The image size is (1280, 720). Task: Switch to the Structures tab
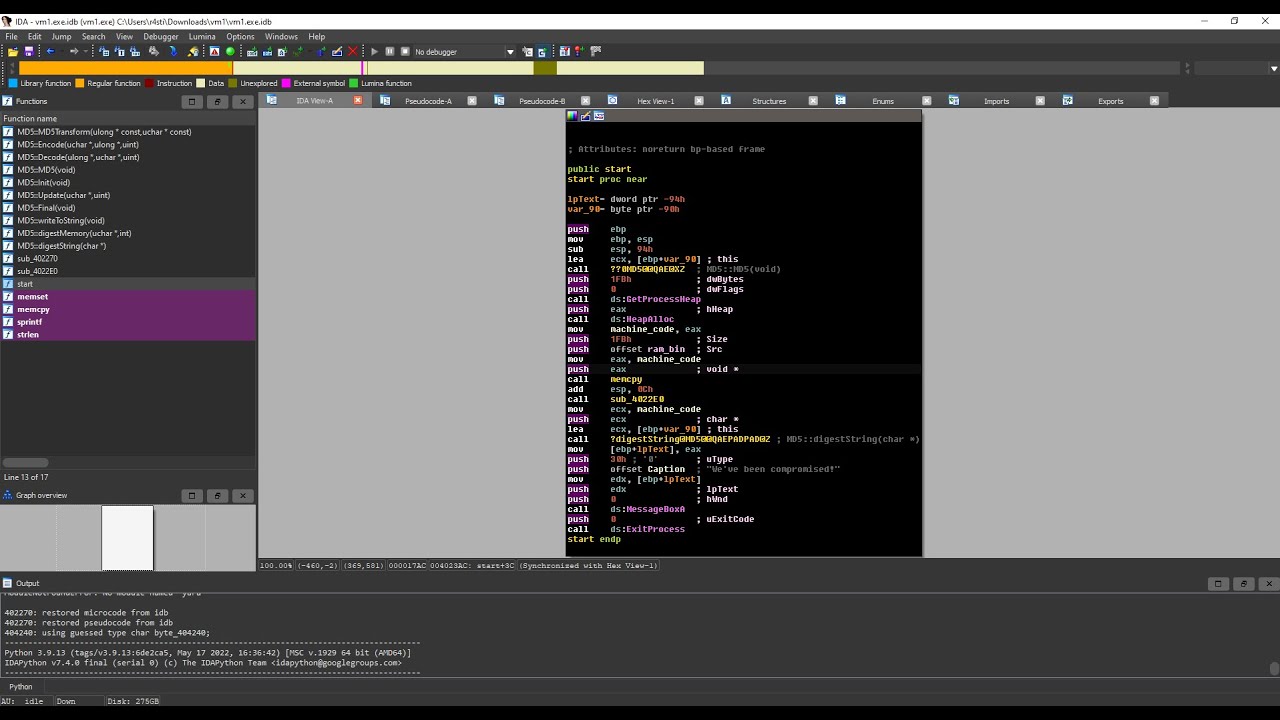tap(769, 101)
